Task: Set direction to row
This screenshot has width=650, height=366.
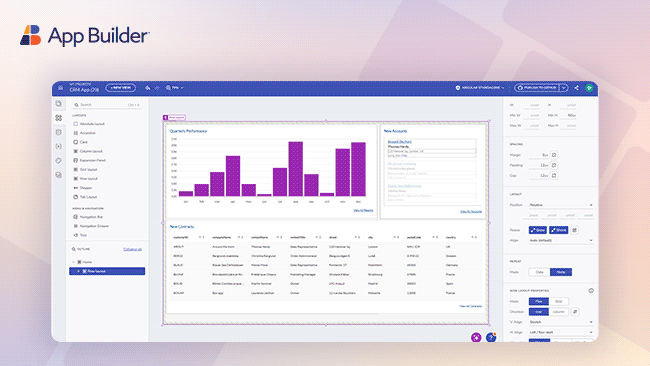Action: pos(538,312)
